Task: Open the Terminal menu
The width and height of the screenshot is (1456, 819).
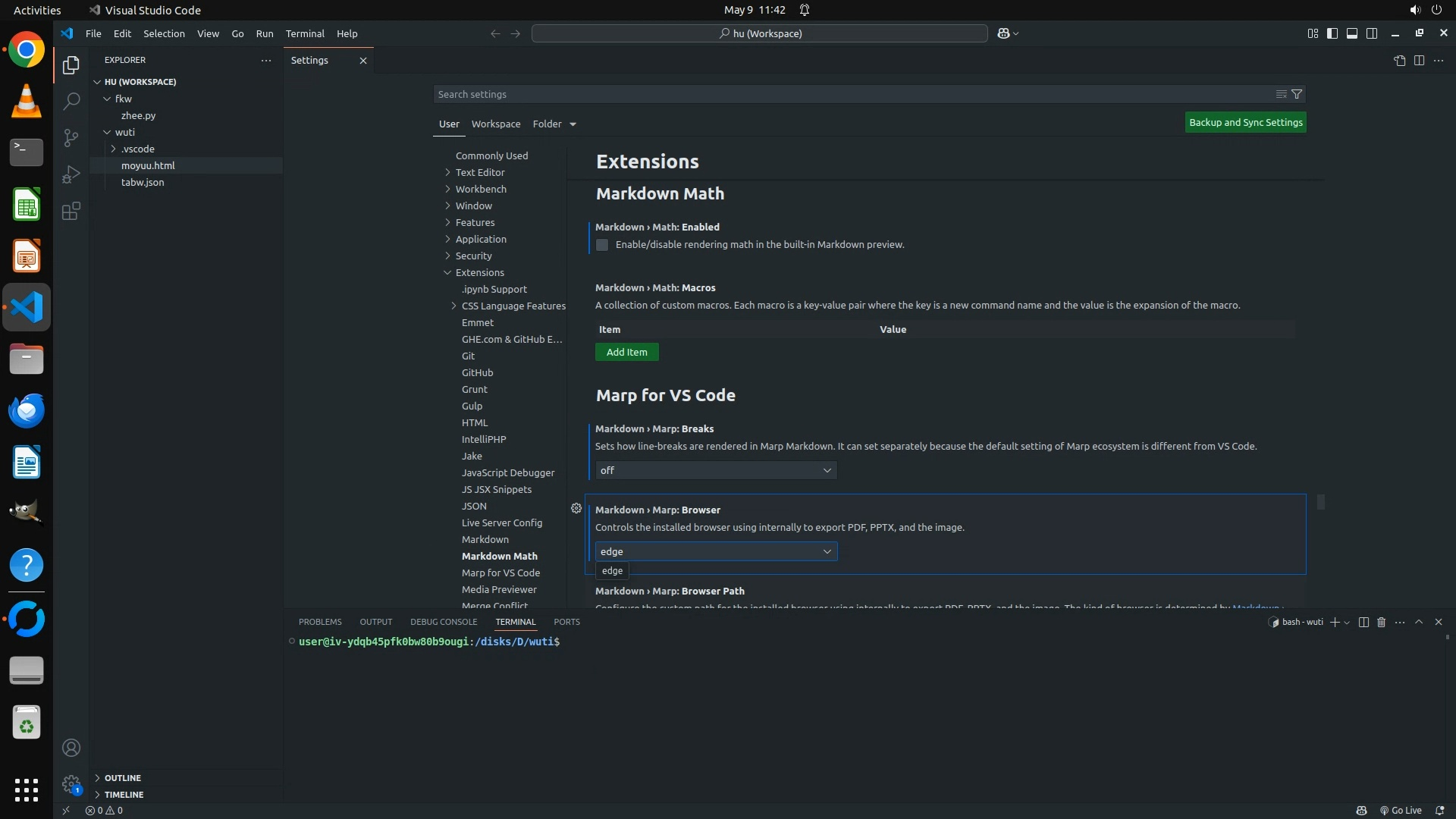Action: [304, 33]
